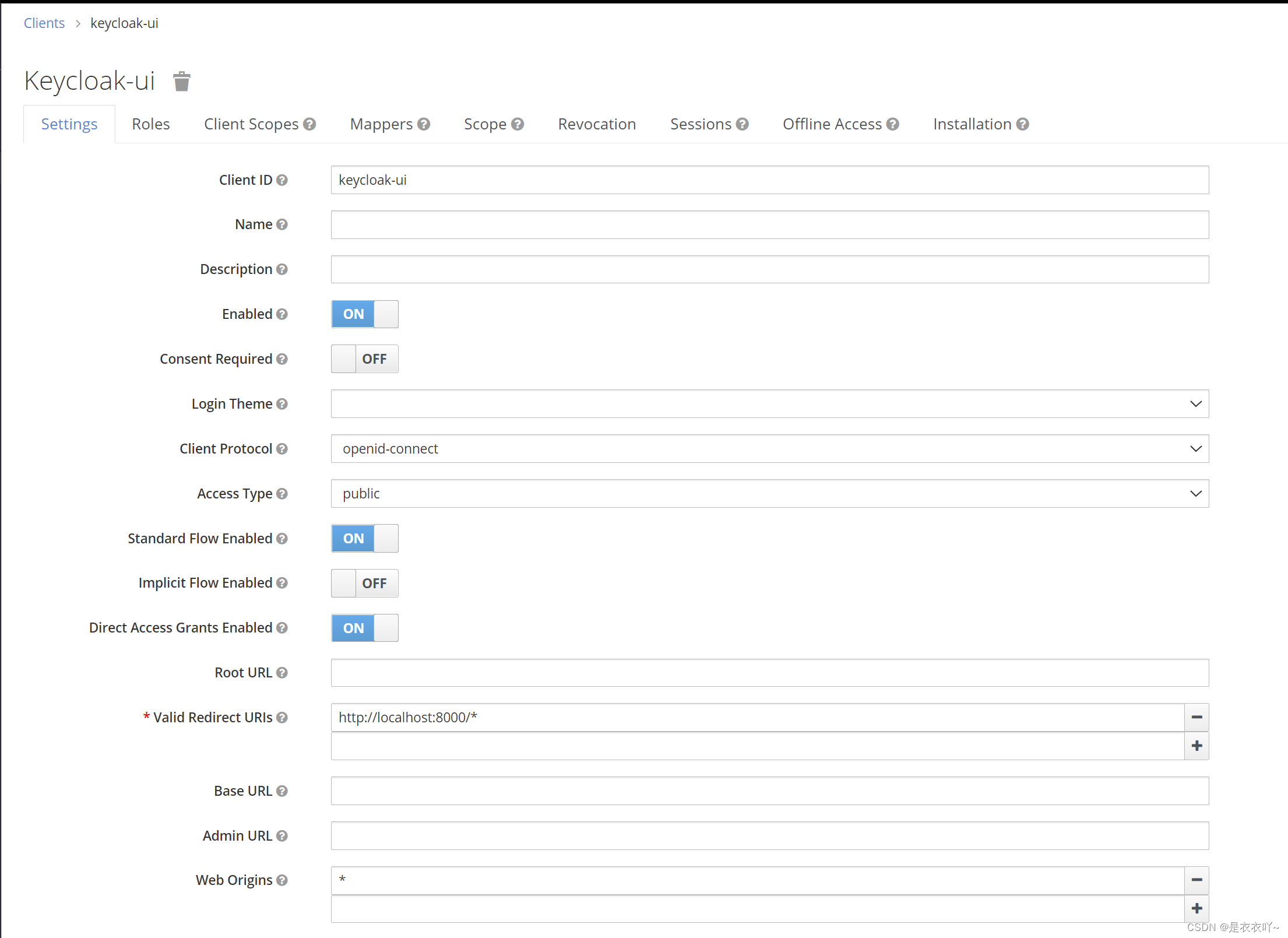Switch to the Roles tab
The height and width of the screenshot is (938, 1288).
[150, 124]
